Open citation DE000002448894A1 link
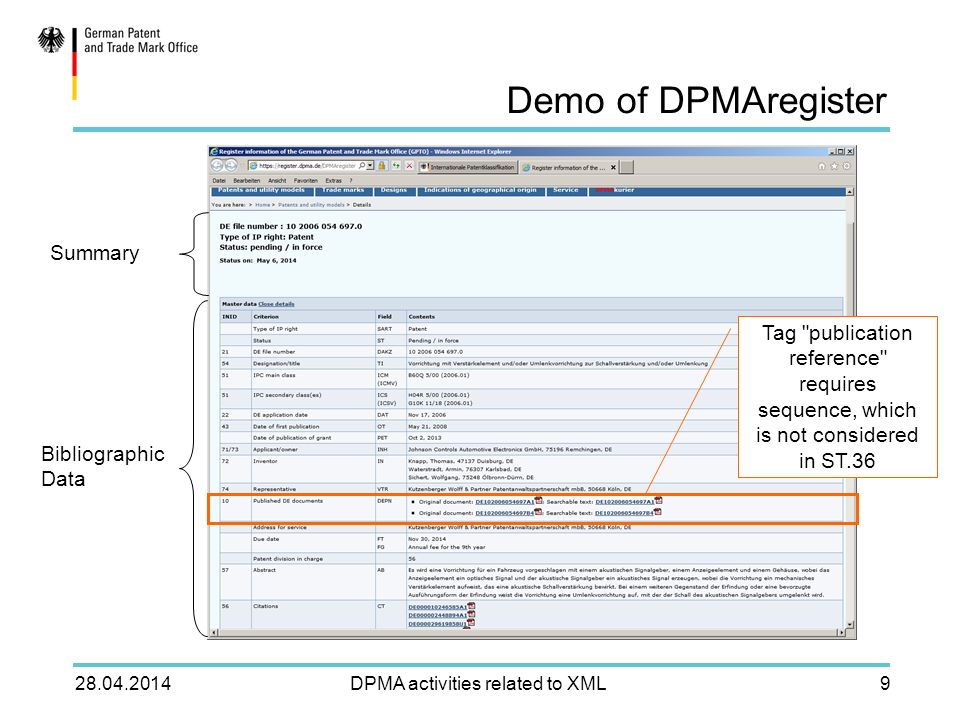The height and width of the screenshot is (720, 960). [437, 615]
